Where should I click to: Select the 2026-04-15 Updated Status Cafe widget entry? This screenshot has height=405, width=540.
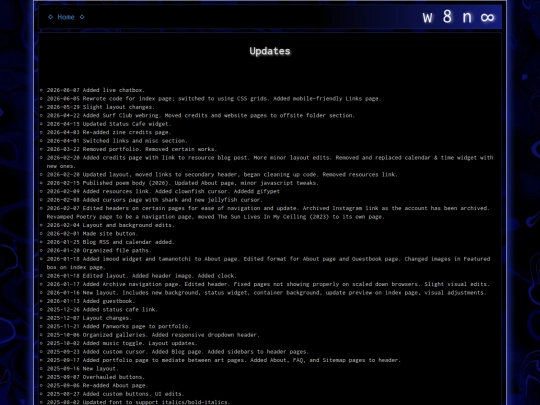point(109,124)
